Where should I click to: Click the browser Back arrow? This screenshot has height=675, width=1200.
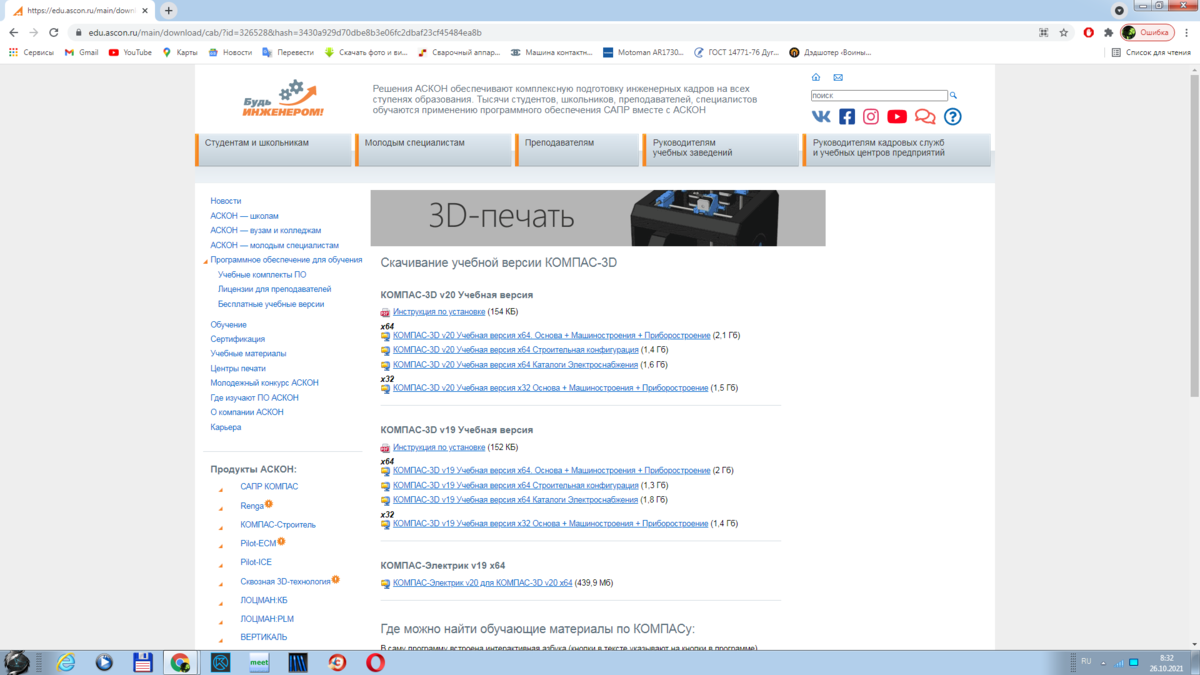pyautogui.click(x=13, y=32)
